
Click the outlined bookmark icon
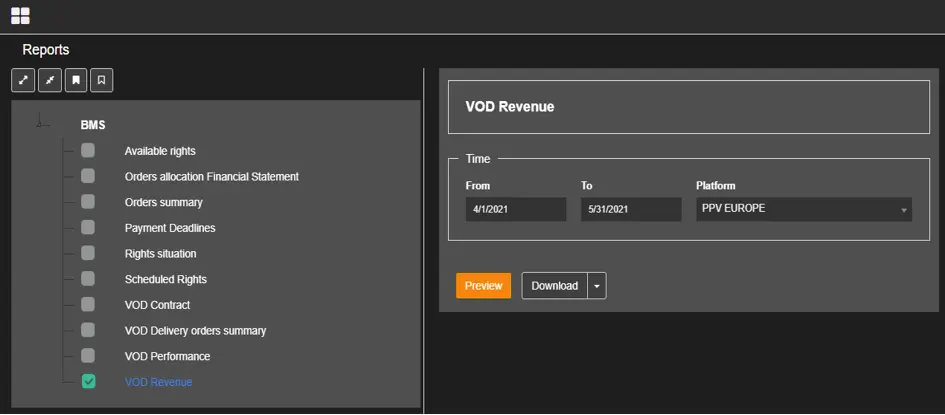[x=101, y=81]
